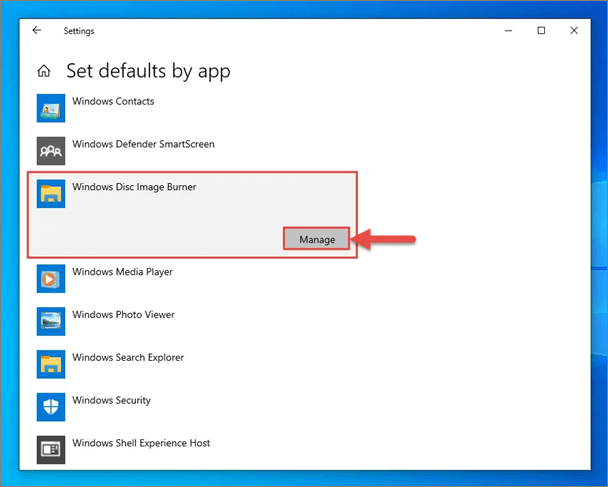Click the Windows Disc Image Burner icon

(x=51, y=193)
